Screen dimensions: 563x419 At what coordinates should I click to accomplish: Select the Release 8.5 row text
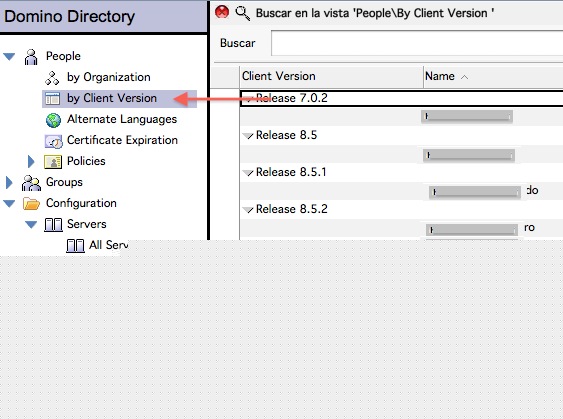[287, 135]
